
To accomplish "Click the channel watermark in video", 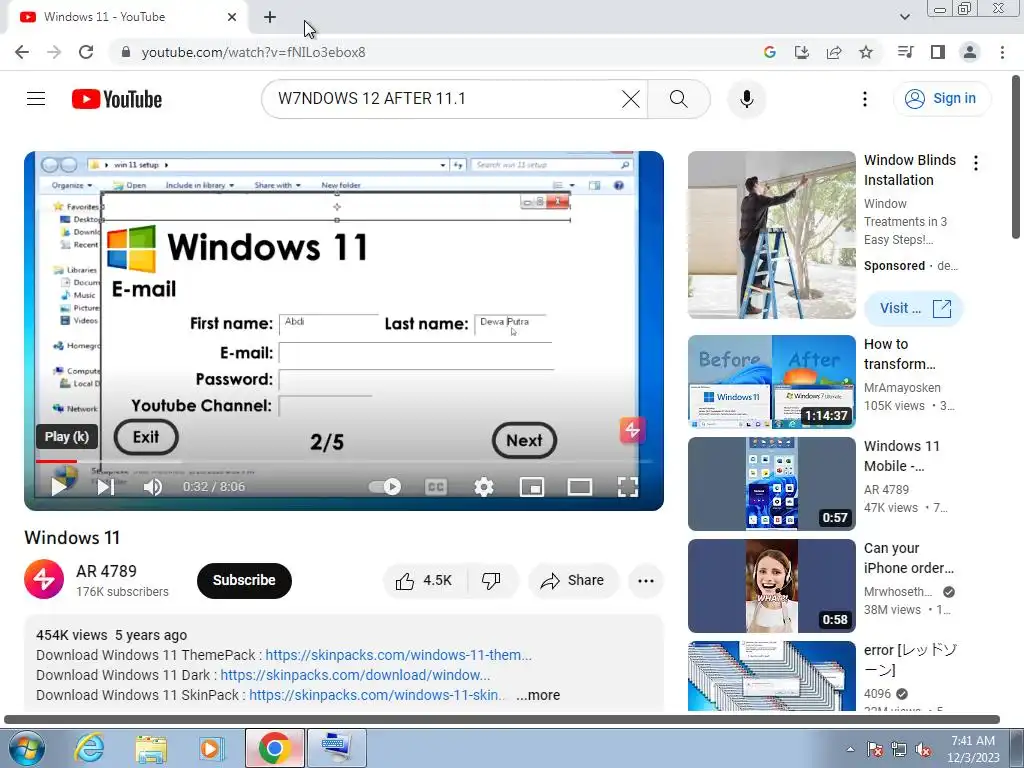I will (632, 430).
